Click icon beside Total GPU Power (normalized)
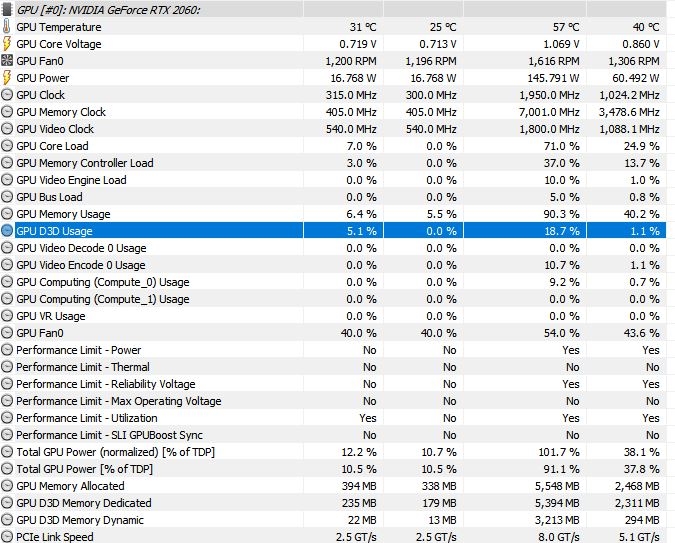 [x=7, y=452]
